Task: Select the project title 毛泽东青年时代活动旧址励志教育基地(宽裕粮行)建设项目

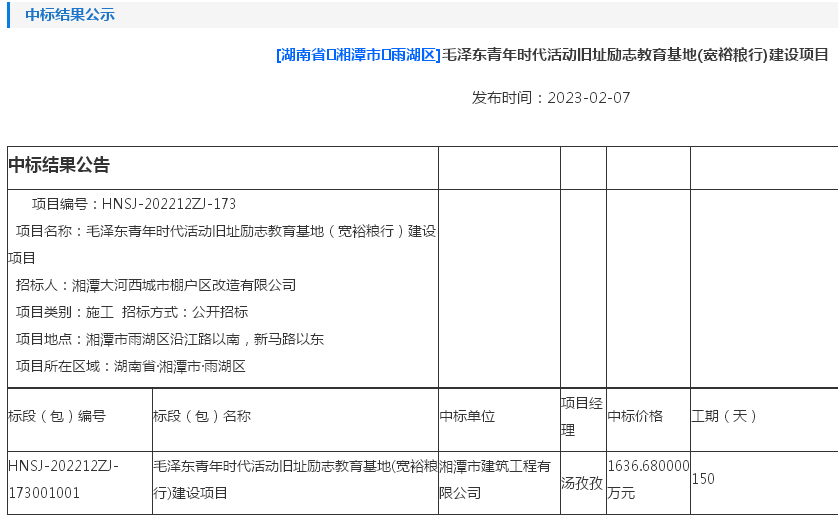Action: click(635, 54)
